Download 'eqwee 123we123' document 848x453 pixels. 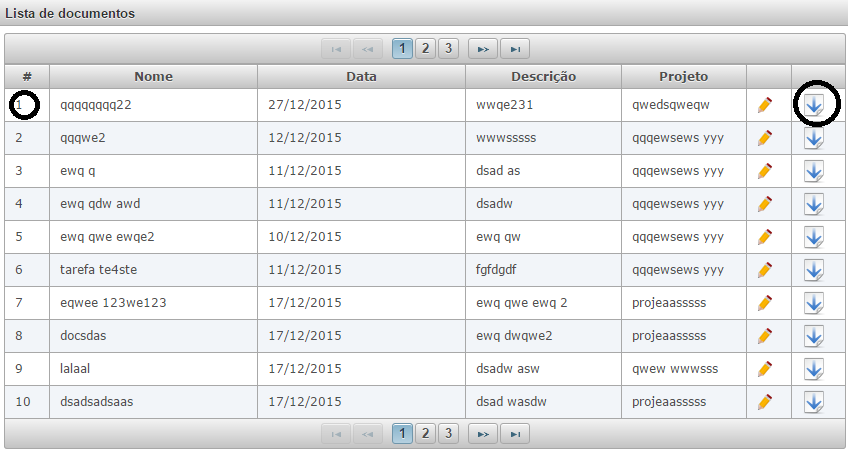(814, 303)
